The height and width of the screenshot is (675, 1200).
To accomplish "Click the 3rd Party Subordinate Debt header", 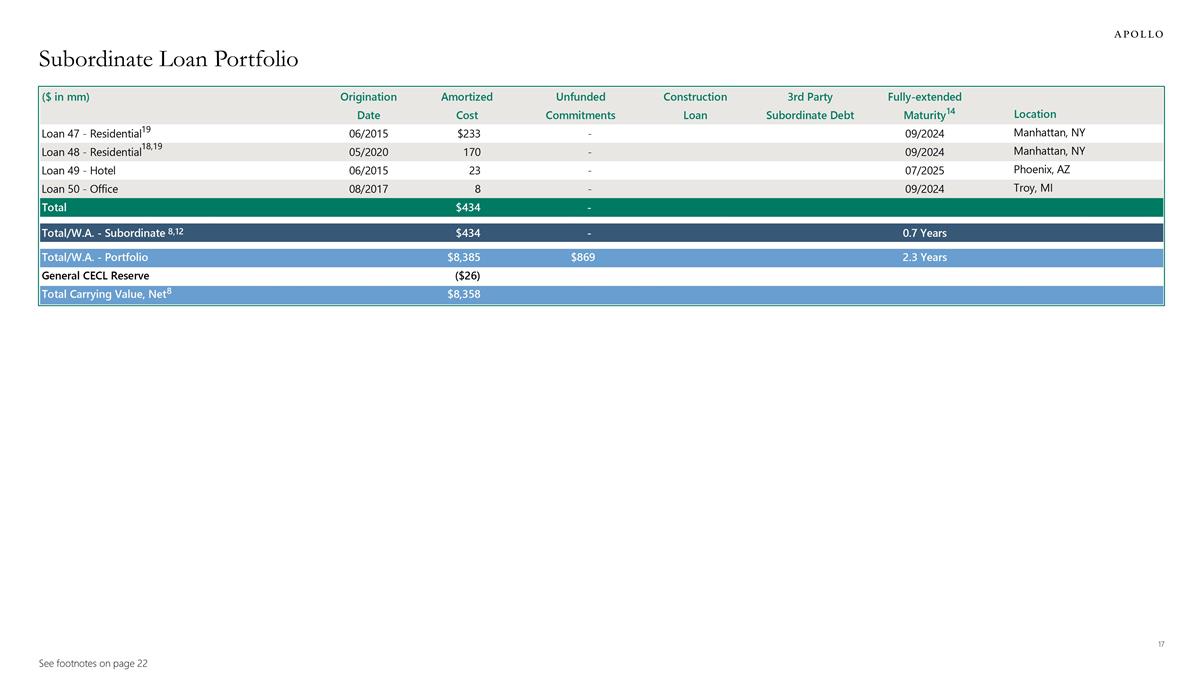I will coord(809,106).
